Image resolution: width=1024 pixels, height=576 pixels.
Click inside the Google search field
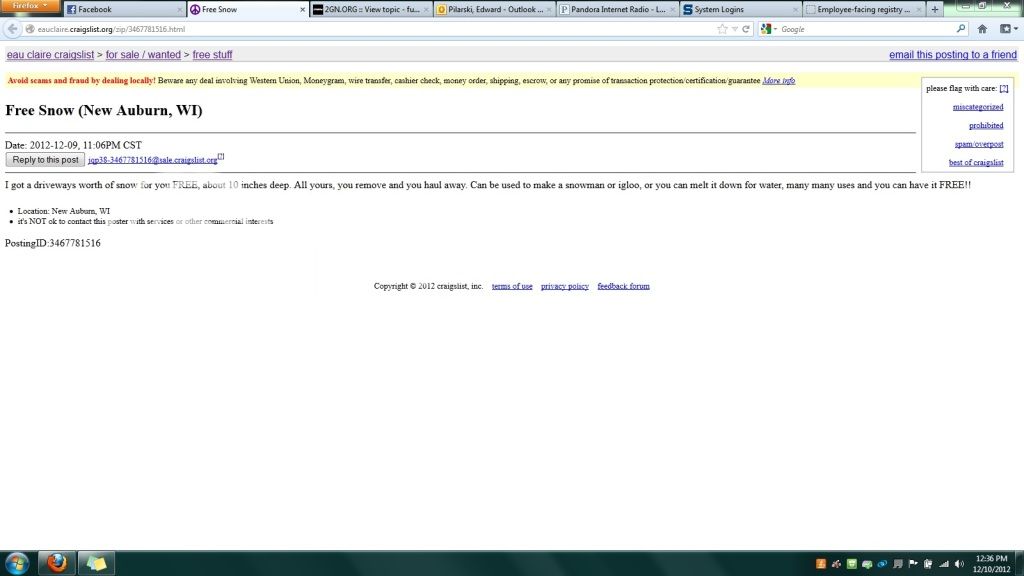tap(865, 29)
